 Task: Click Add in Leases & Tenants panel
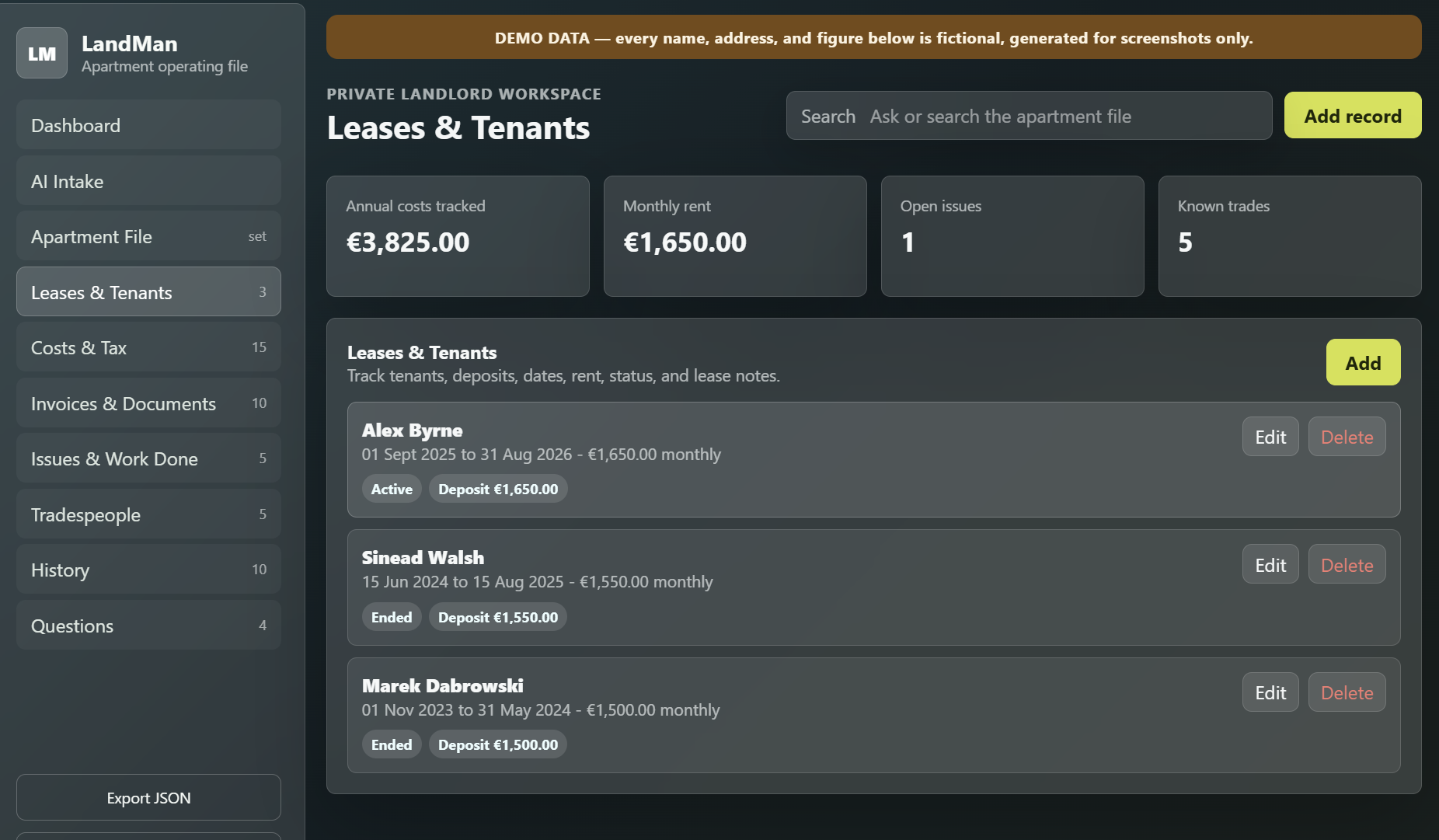[x=1363, y=363]
